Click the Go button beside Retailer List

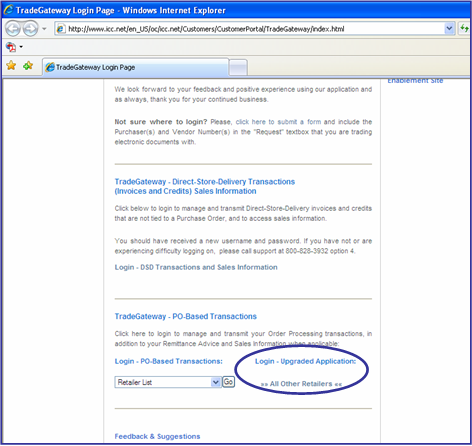[x=228, y=382]
